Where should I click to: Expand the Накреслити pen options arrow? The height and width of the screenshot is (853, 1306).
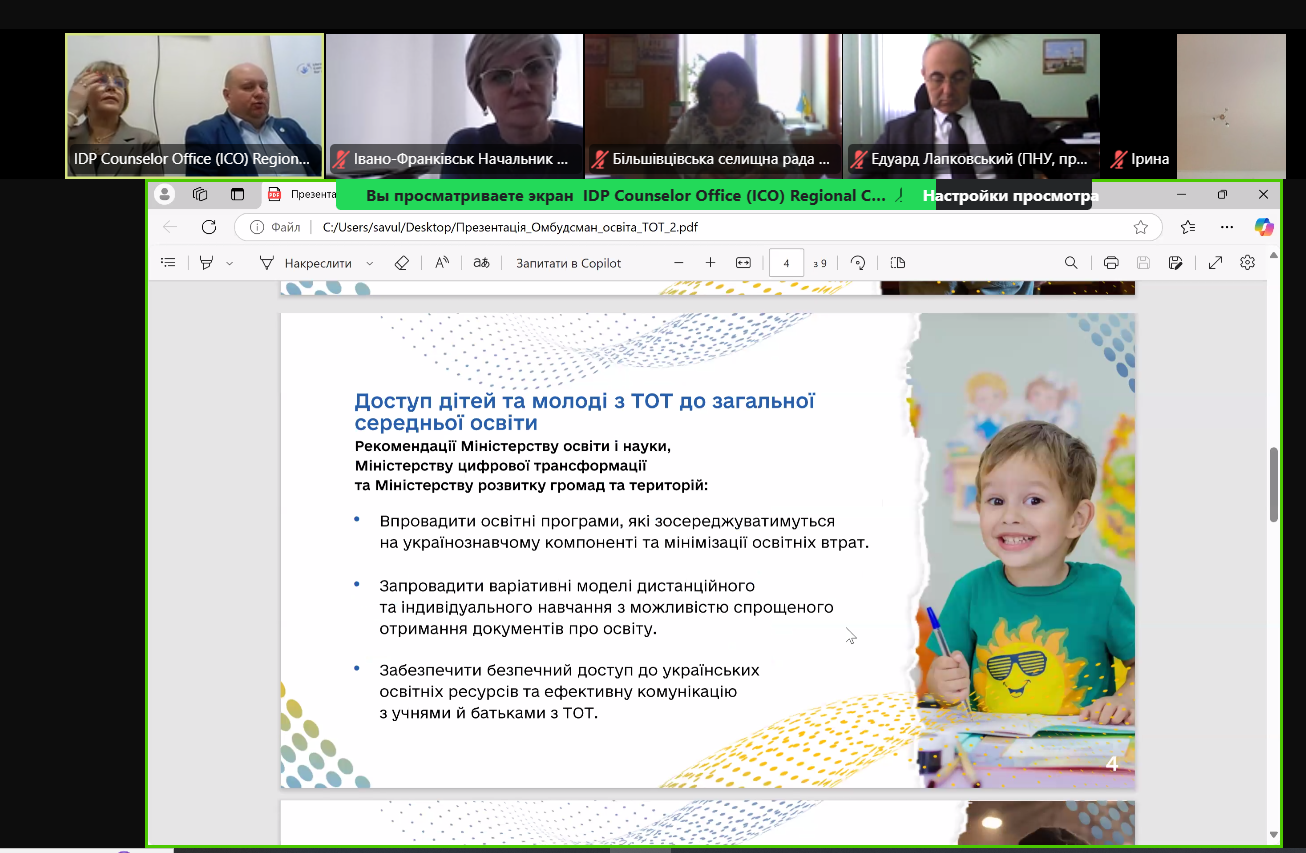[x=370, y=263]
